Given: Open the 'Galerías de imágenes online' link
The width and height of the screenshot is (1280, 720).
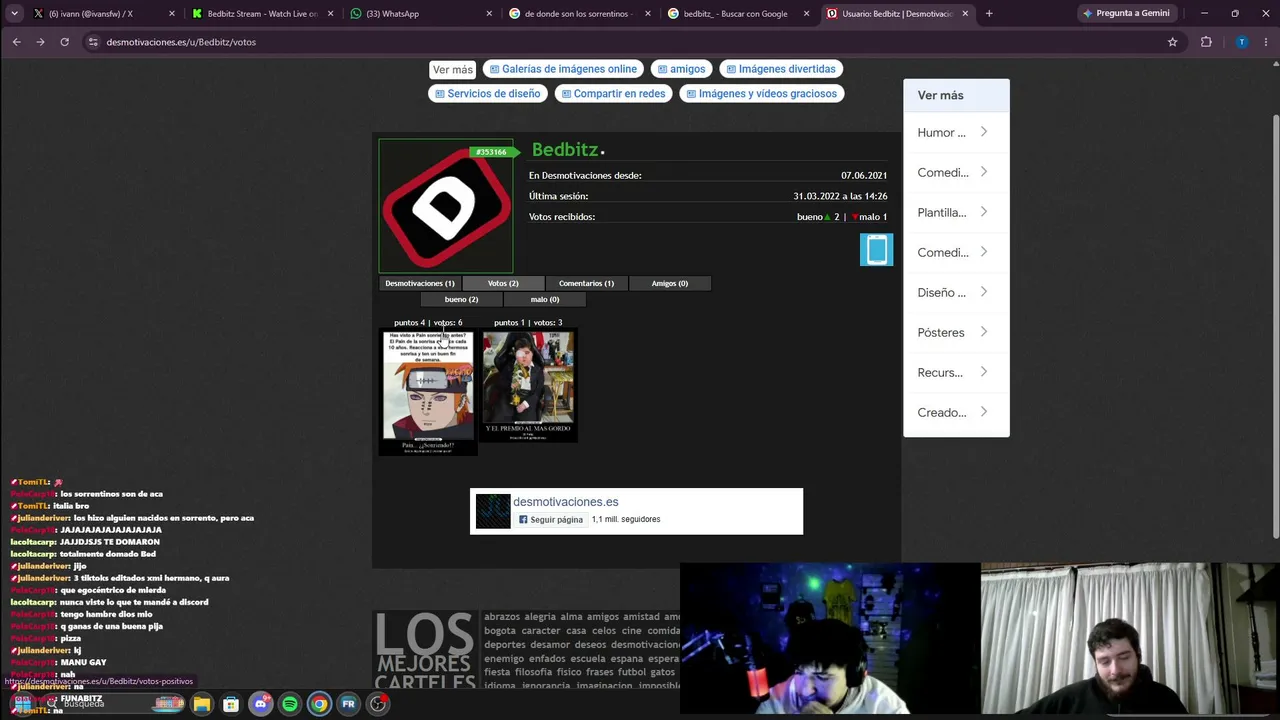Looking at the screenshot, I should [563, 69].
